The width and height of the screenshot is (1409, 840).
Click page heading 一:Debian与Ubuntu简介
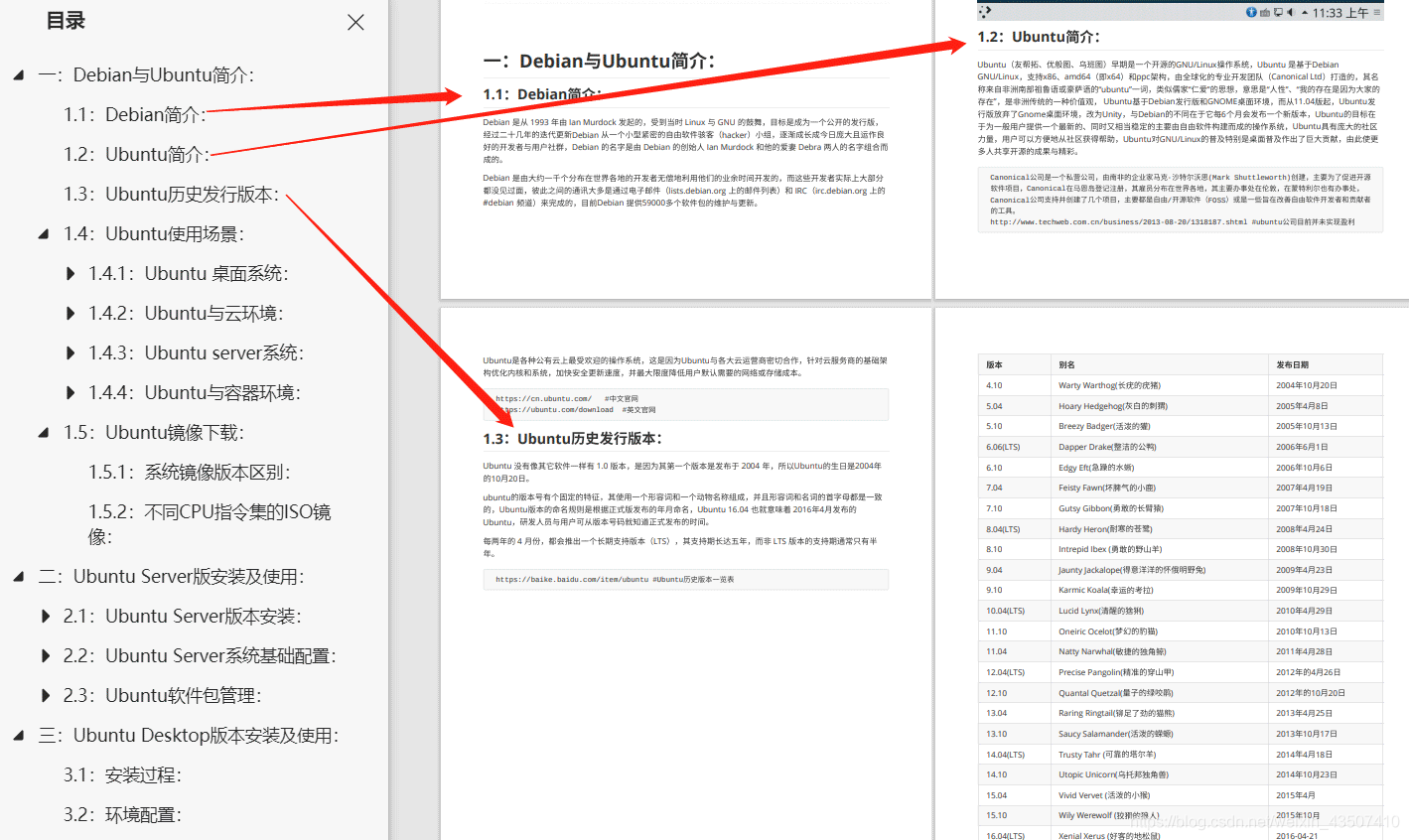tap(600, 62)
